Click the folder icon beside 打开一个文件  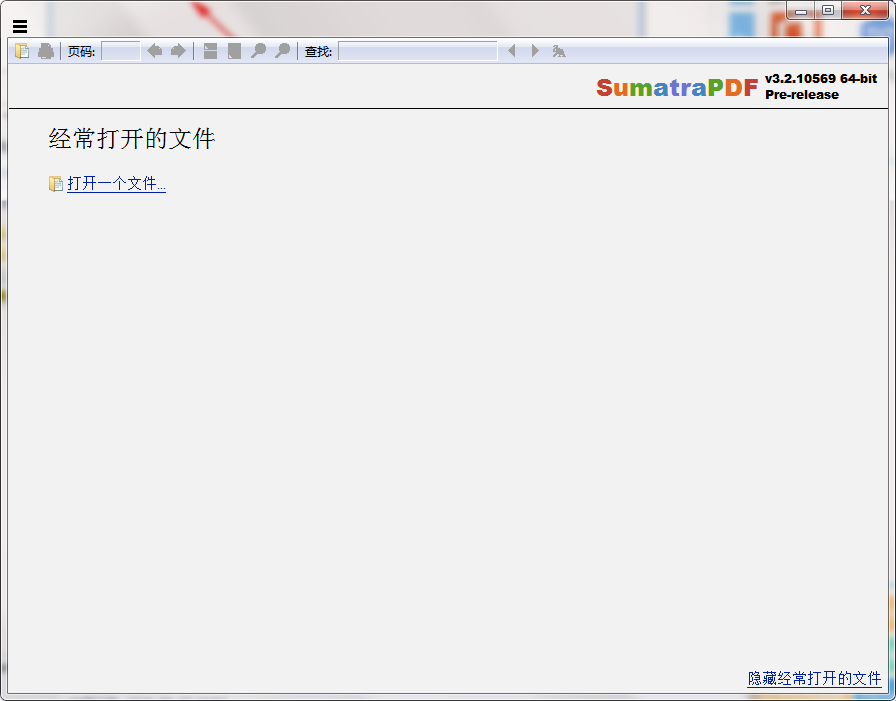(55, 184)
